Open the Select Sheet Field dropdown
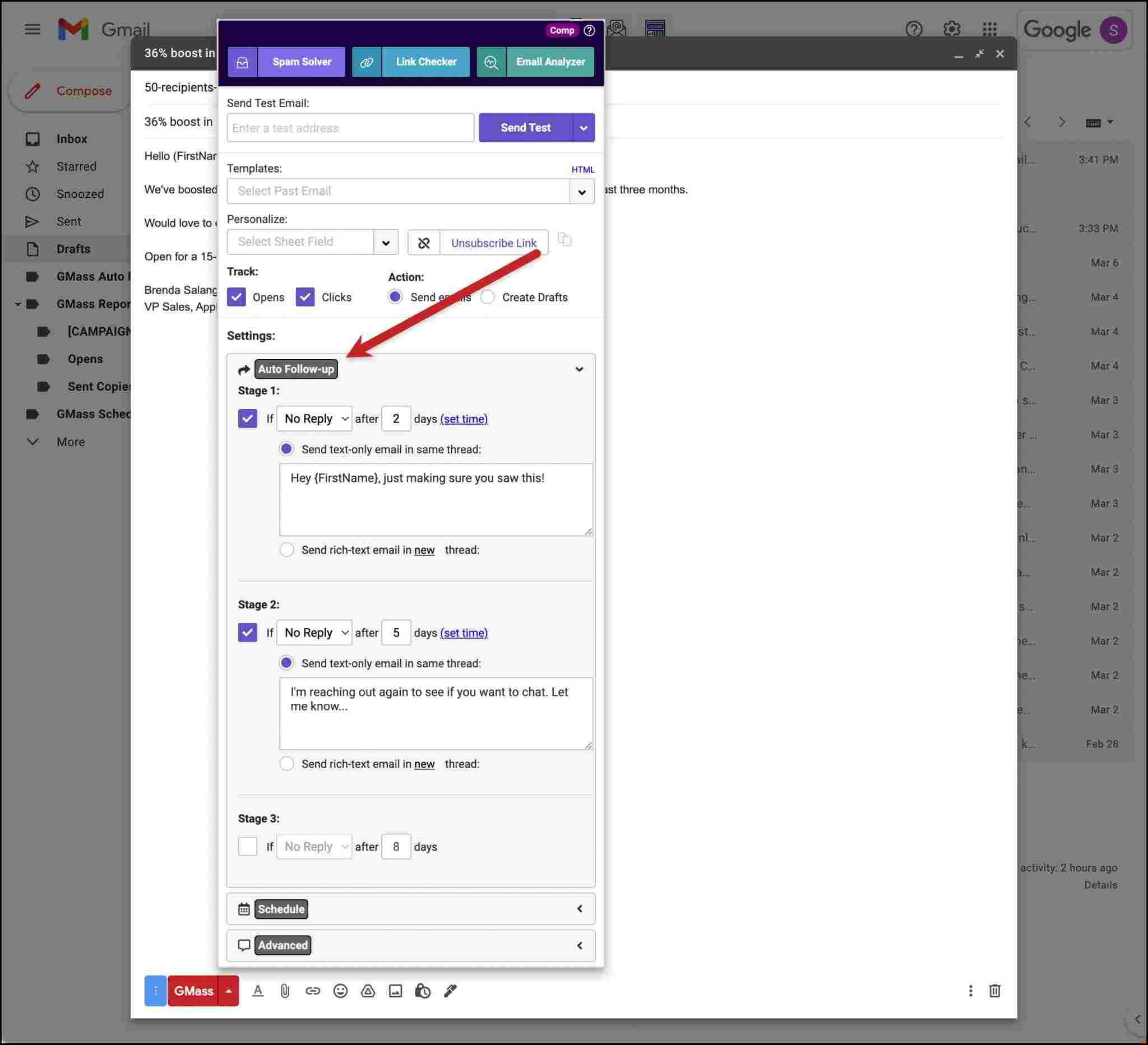 click(x=386, y=242)
